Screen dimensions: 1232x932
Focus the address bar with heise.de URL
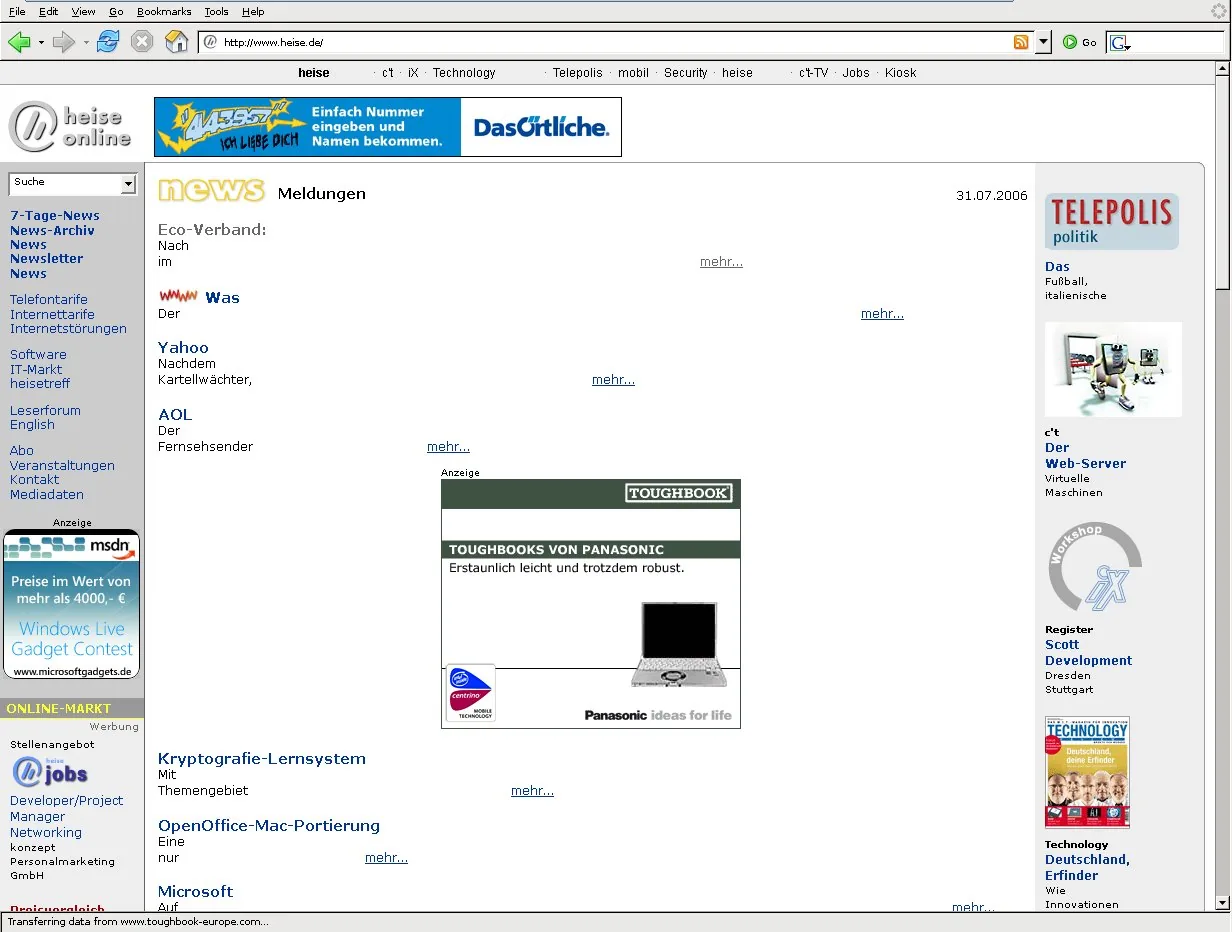pos(615,42)
